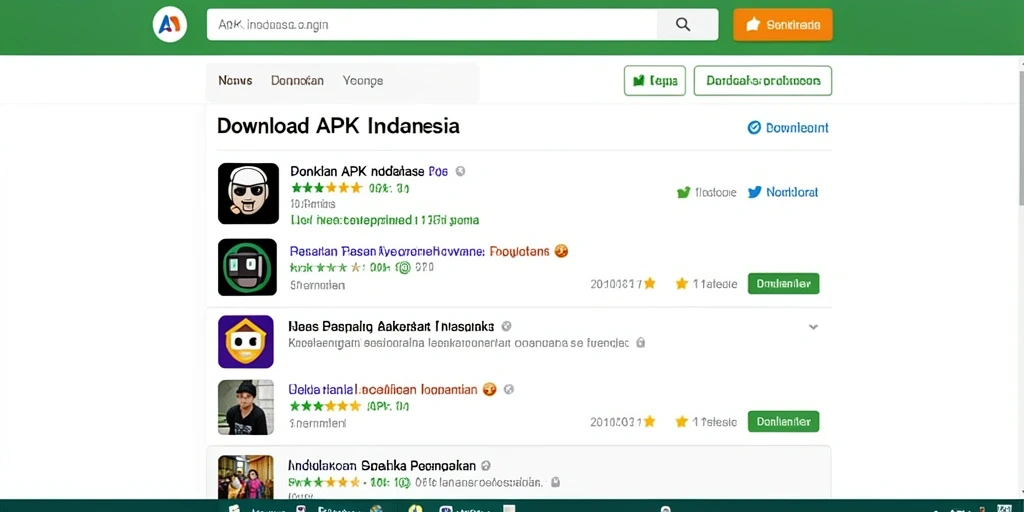
Task: Open the green text link under Donklan APK
Action: [x=385, y=220]
